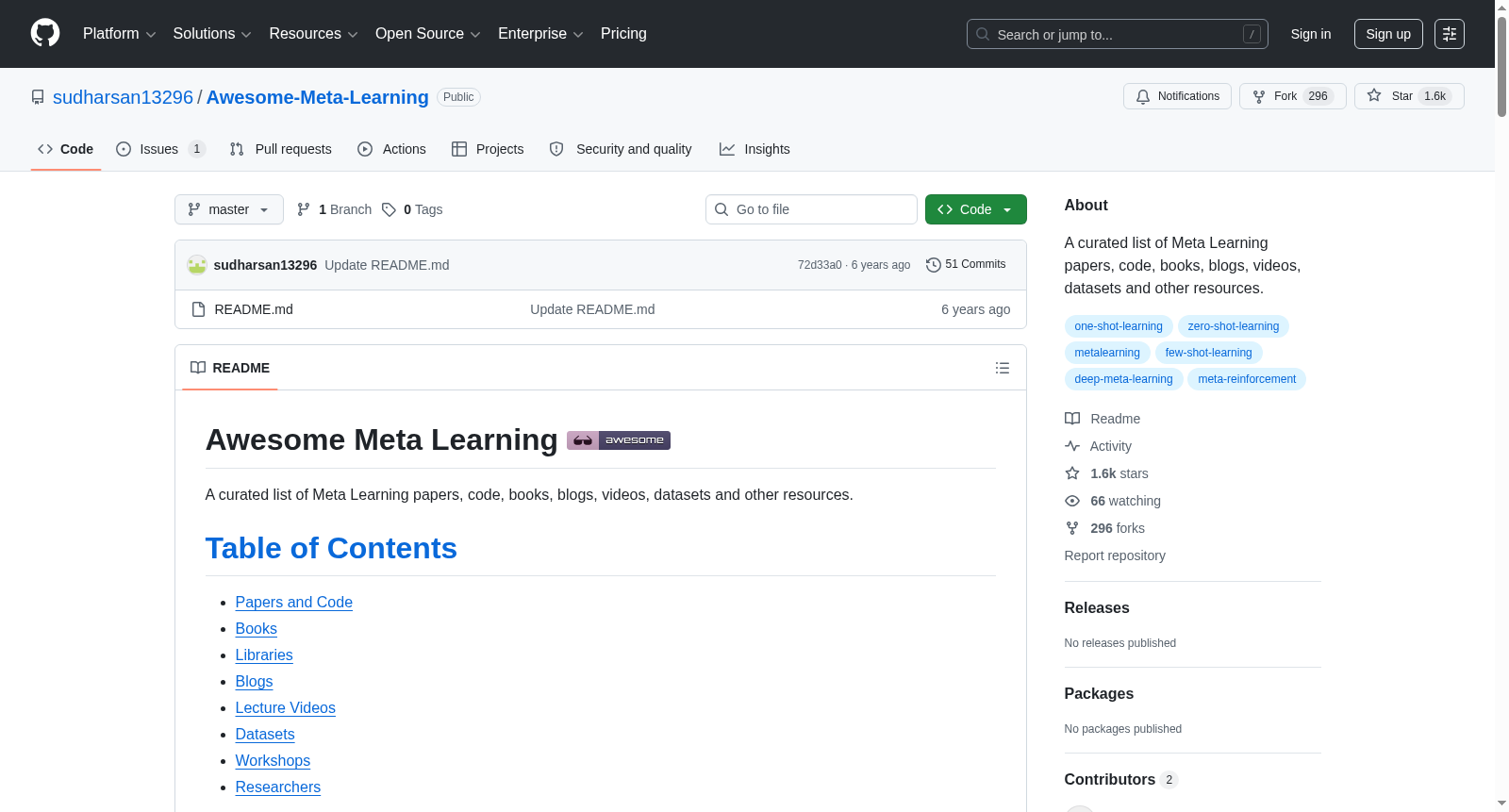The image size is (1509, 812).
Task: Go to the GitHub homepage logo
Action: (x=45, y=33)
